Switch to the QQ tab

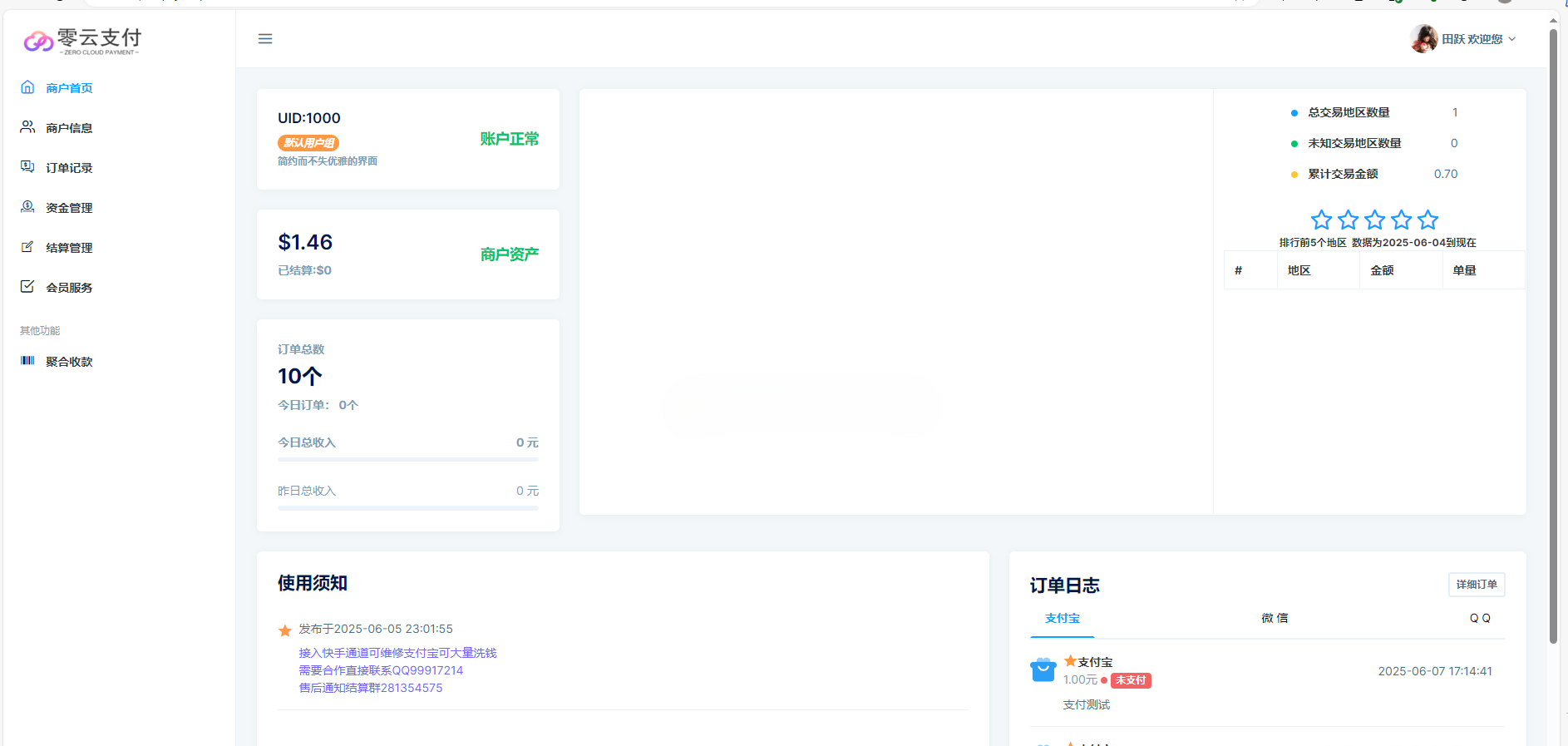coord(1479,619)
